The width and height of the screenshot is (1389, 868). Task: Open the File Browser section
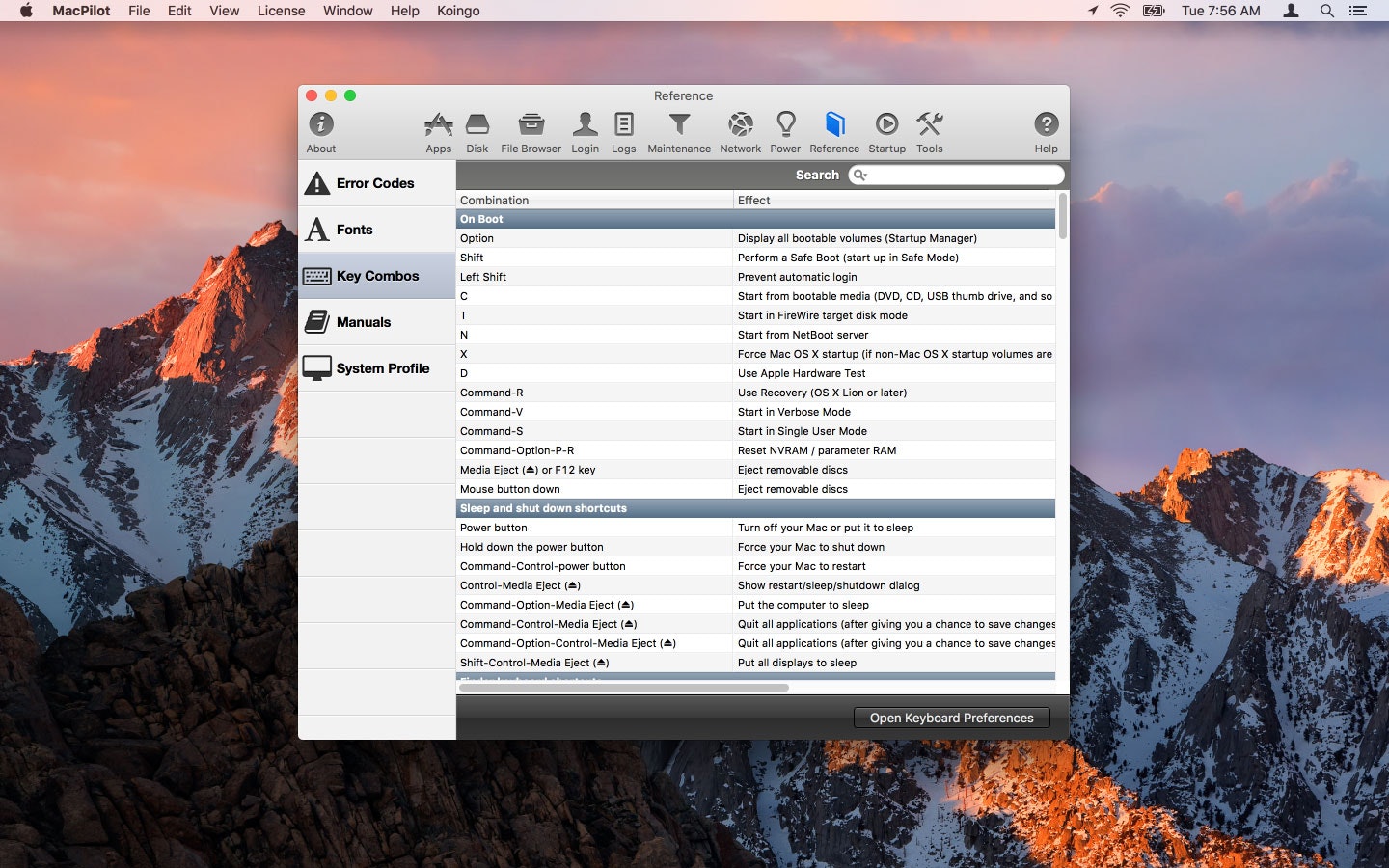point(530,132)
